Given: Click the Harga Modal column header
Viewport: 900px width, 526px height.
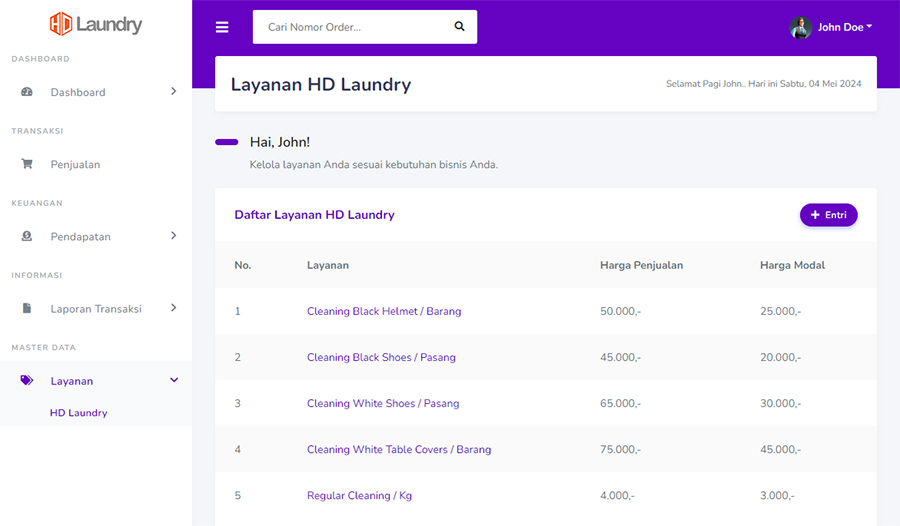Looking at the screenshot, I should [x=793, y=265].
